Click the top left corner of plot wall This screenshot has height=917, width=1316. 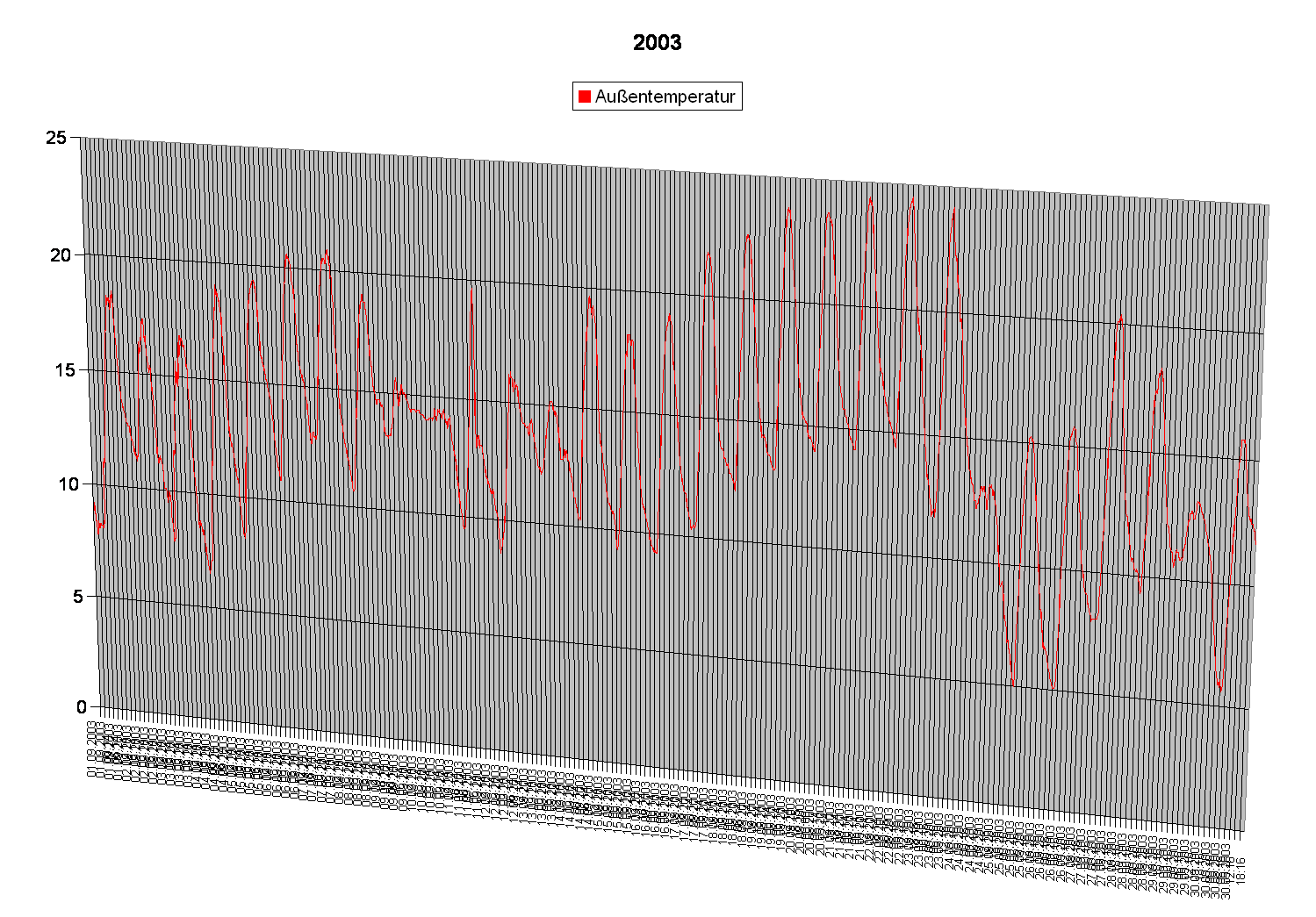point(83,139)
